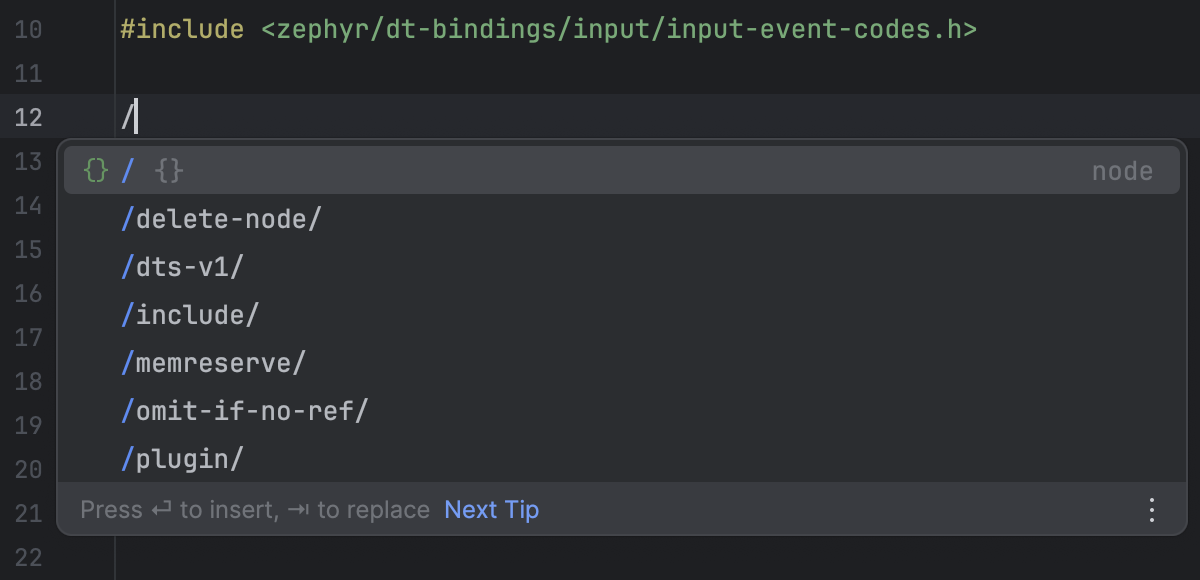This screenshot has width=1200, height=580.
Task: Click line number 11 in the gutter
Action: (29, 74)
